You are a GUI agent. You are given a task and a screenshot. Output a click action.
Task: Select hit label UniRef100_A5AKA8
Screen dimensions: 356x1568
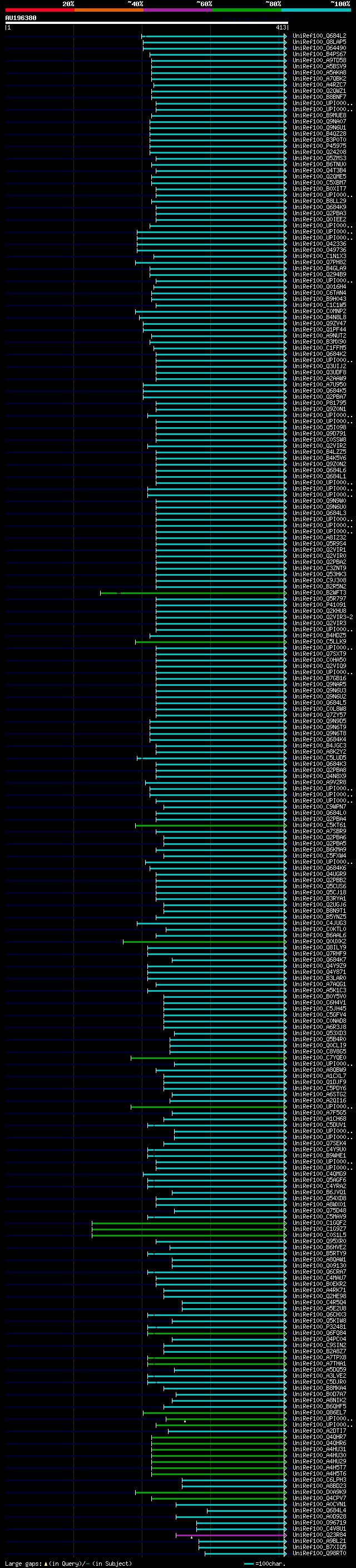319,72
